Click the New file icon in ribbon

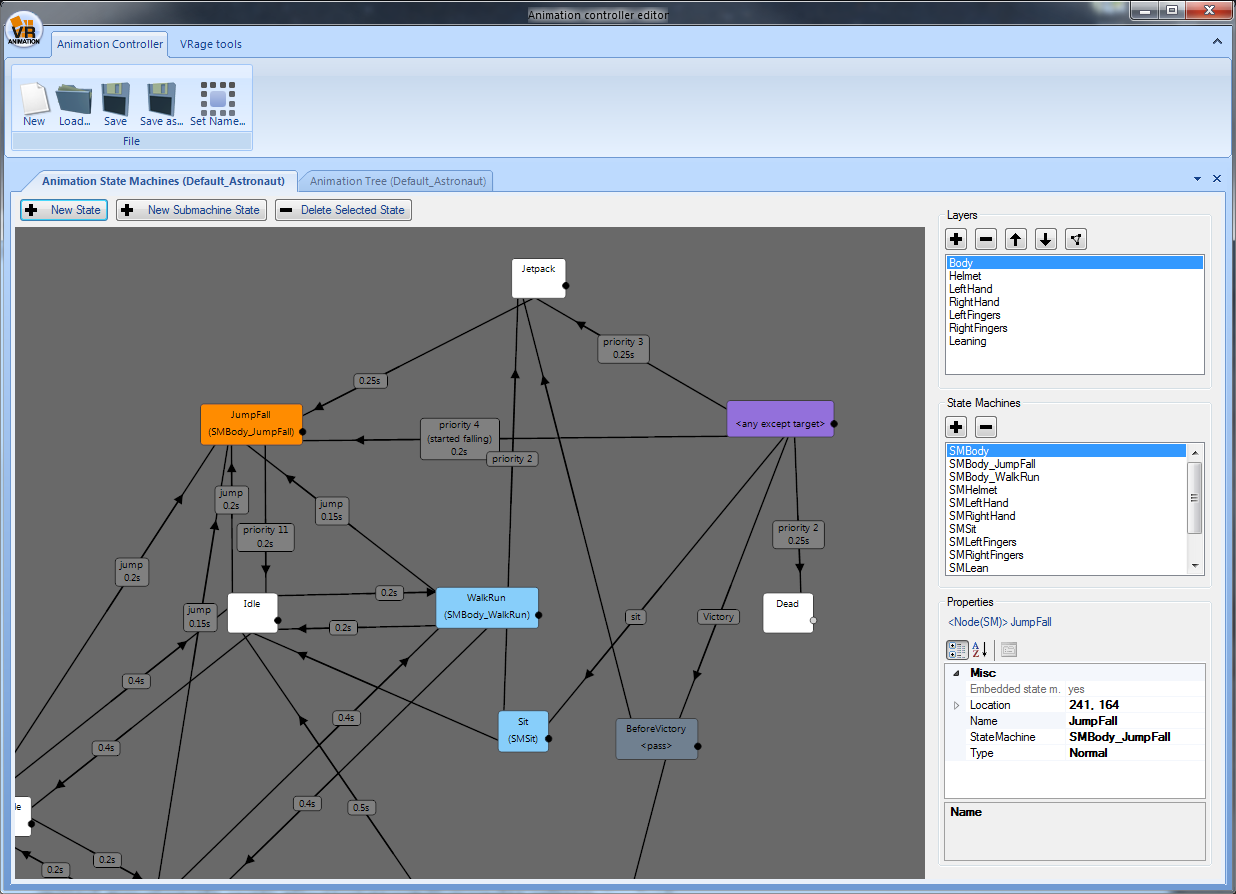point(34,100)
